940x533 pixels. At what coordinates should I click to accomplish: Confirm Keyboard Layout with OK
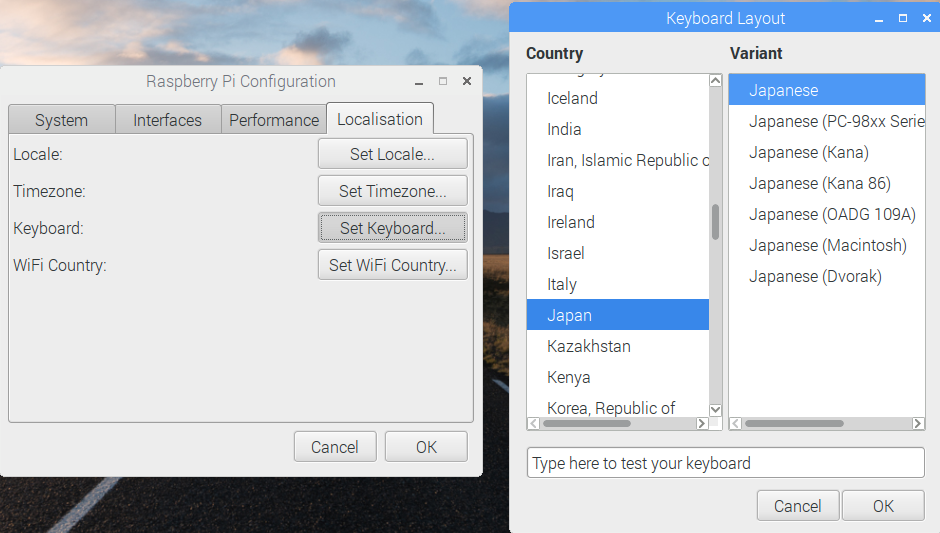[883, 505]
